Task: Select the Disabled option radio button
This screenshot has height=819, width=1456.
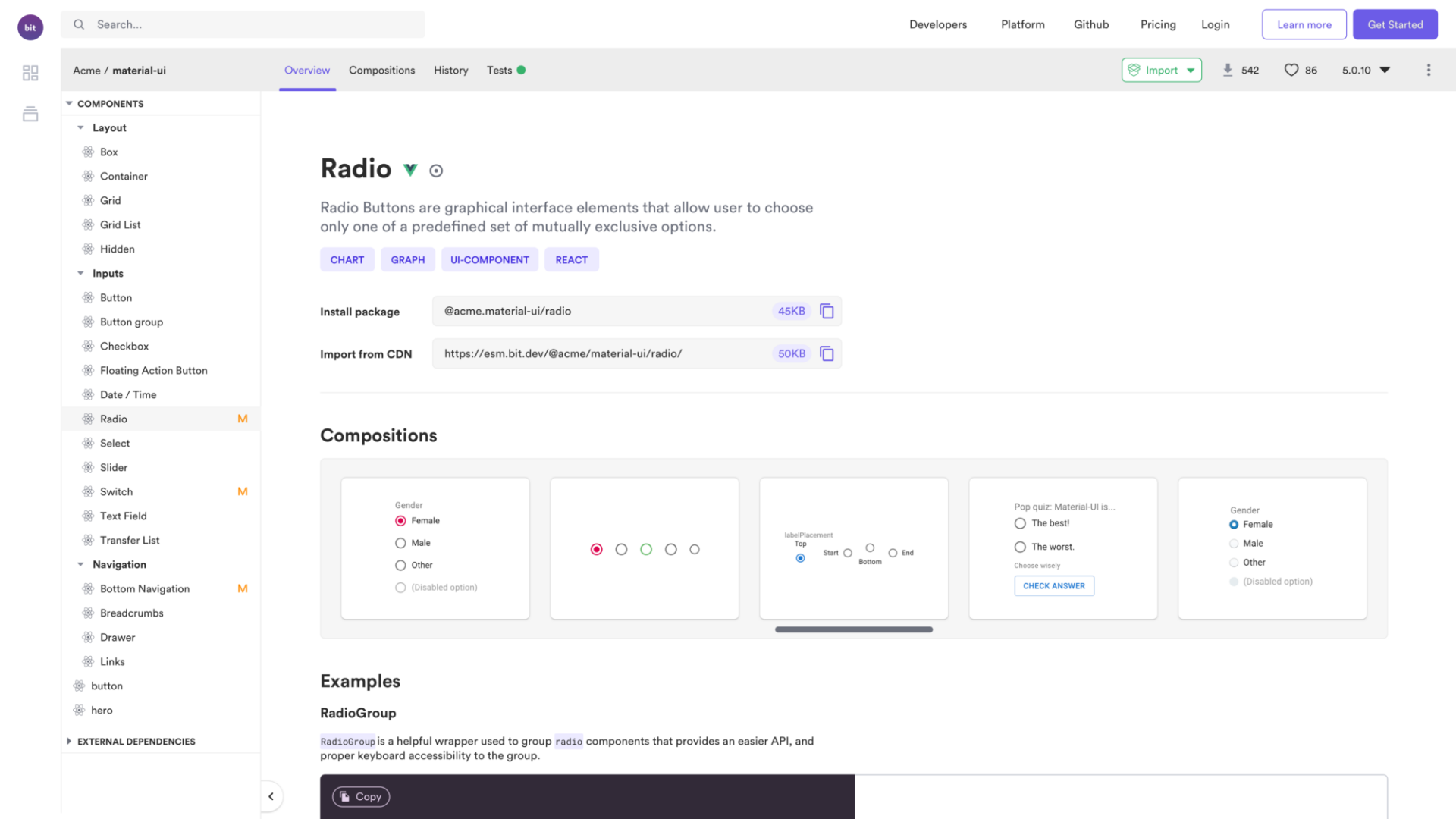Action: [x=400, y=587]
